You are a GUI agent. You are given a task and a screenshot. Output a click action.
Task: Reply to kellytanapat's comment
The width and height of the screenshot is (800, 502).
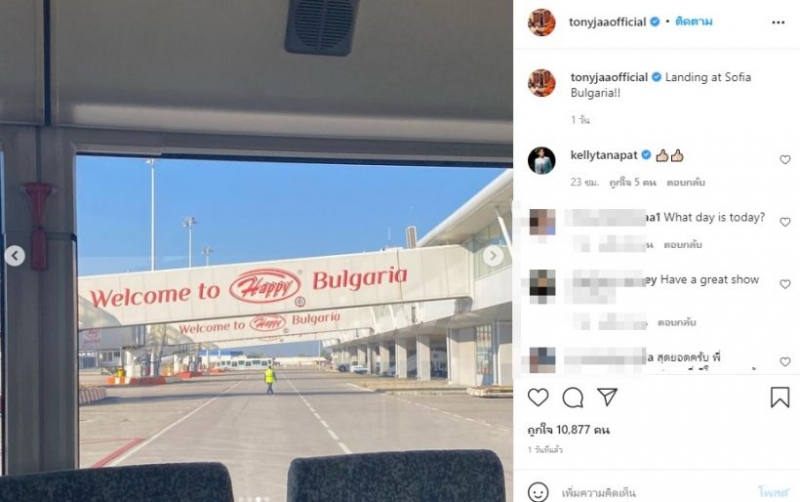(x=686, y=183)
